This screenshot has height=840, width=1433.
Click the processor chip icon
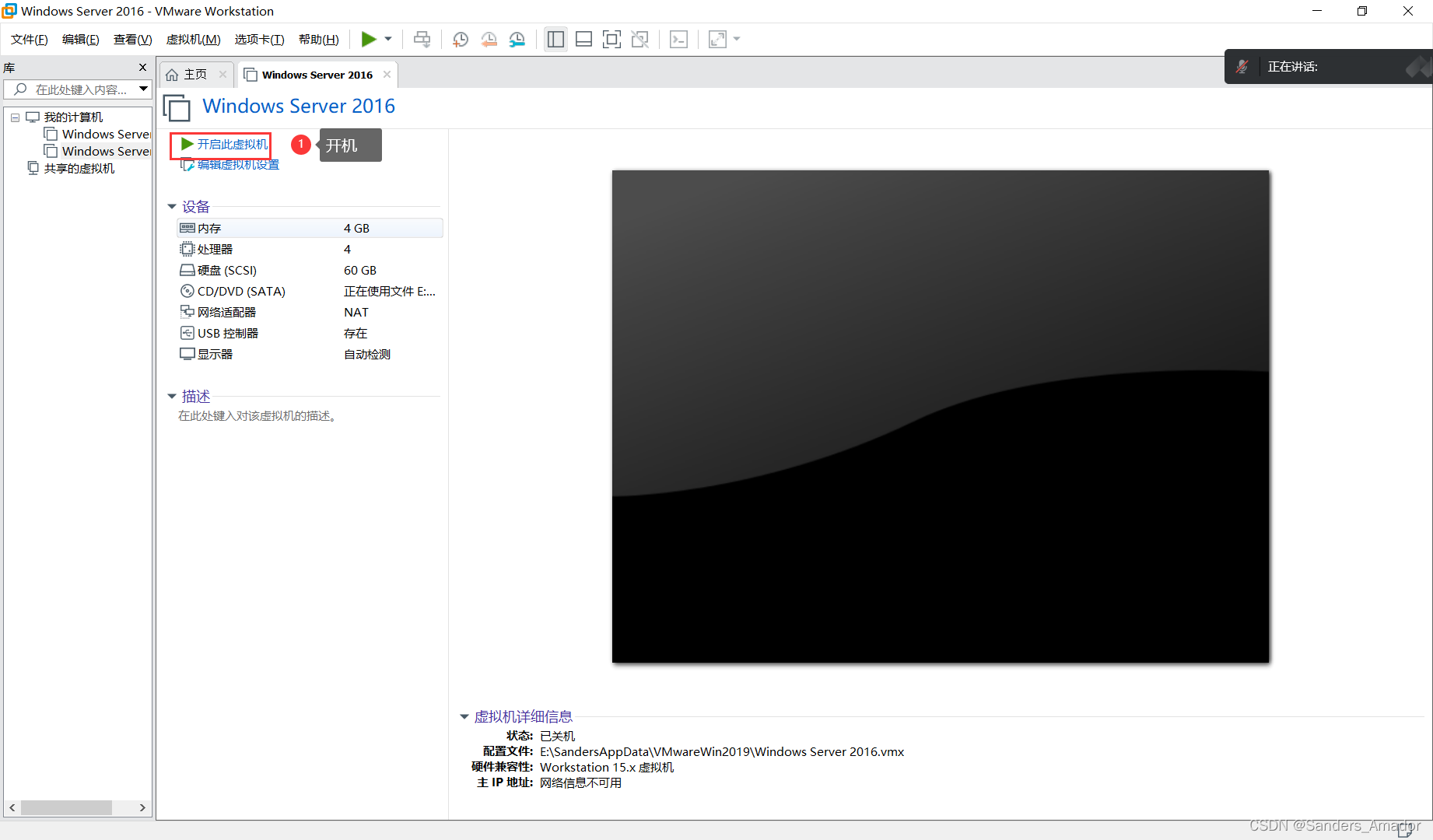187,249
